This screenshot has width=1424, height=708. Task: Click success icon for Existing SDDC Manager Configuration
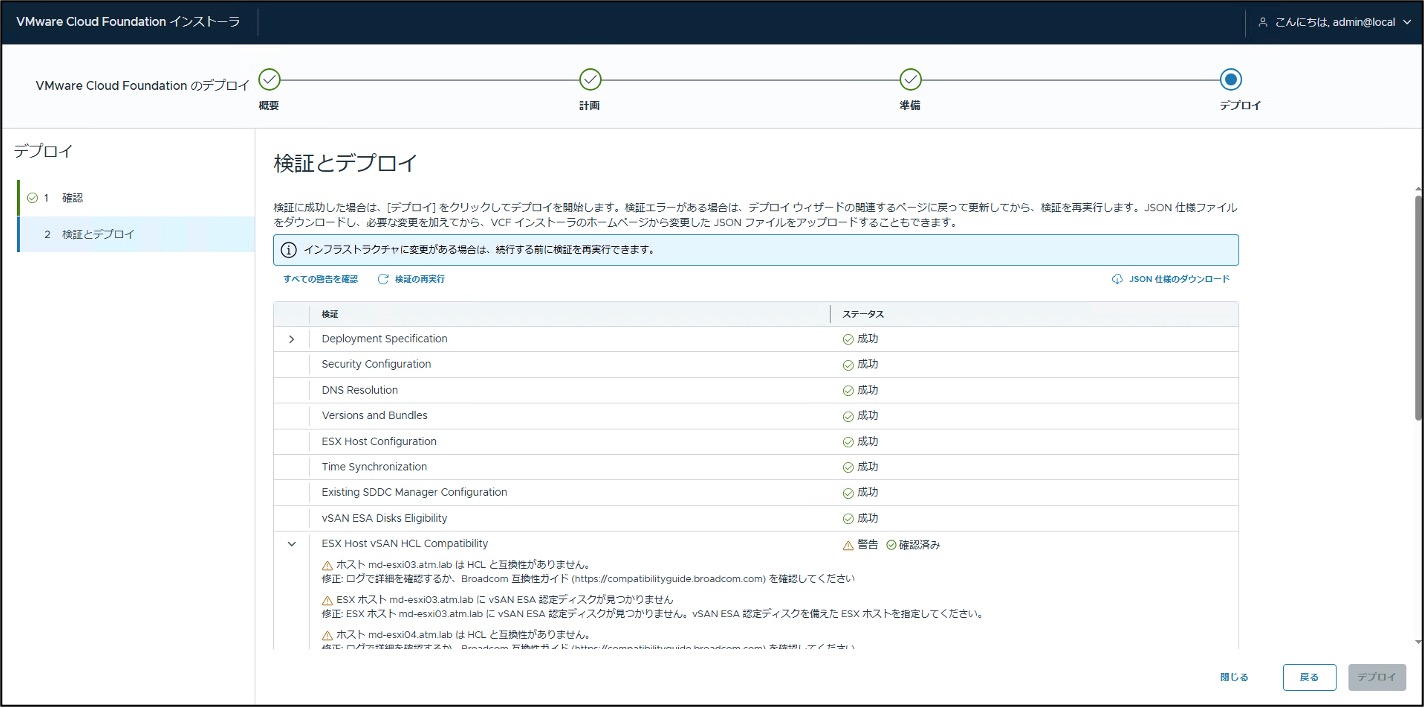tap(848, 493)
